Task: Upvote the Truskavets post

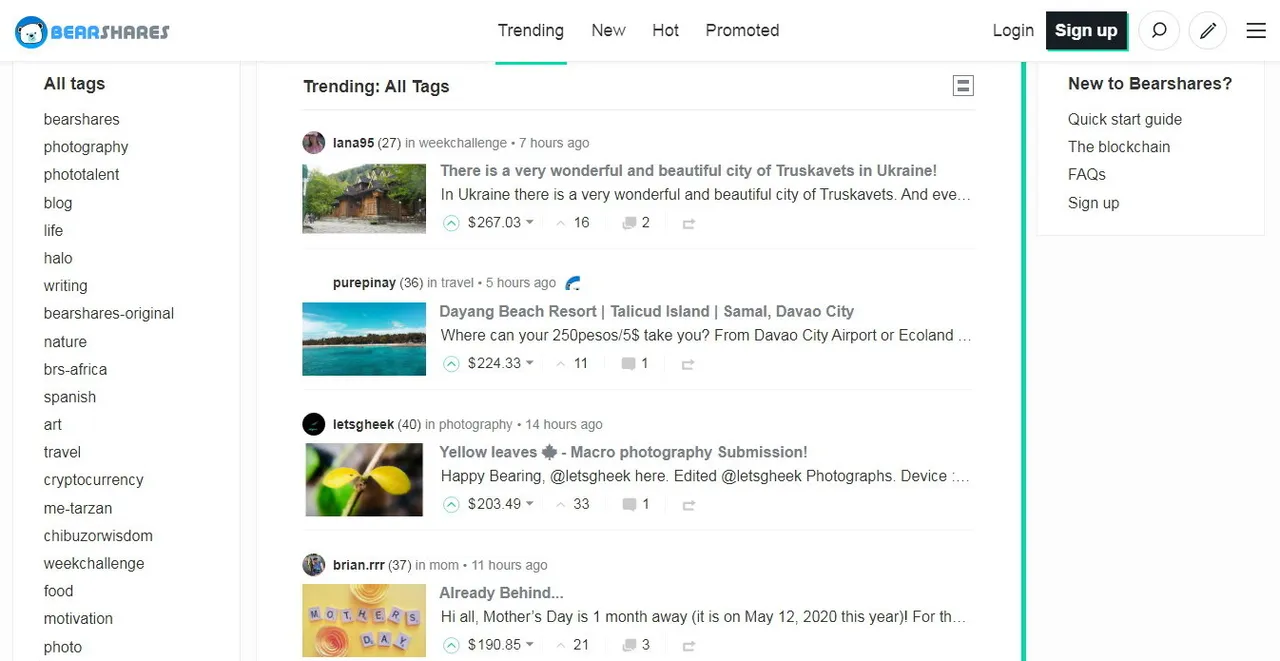Action: click(451, 223)
